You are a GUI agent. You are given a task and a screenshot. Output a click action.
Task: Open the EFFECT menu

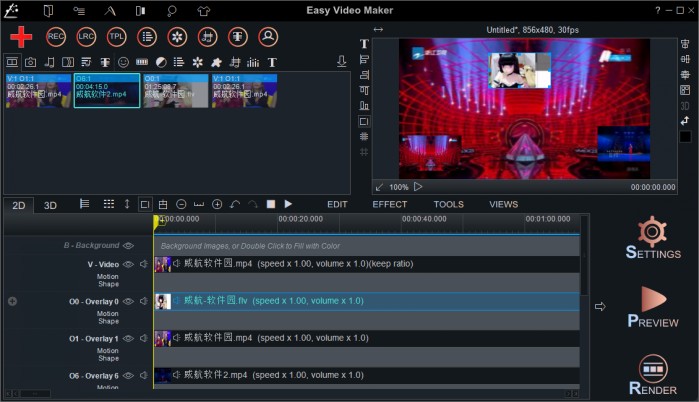click(390, 205)
